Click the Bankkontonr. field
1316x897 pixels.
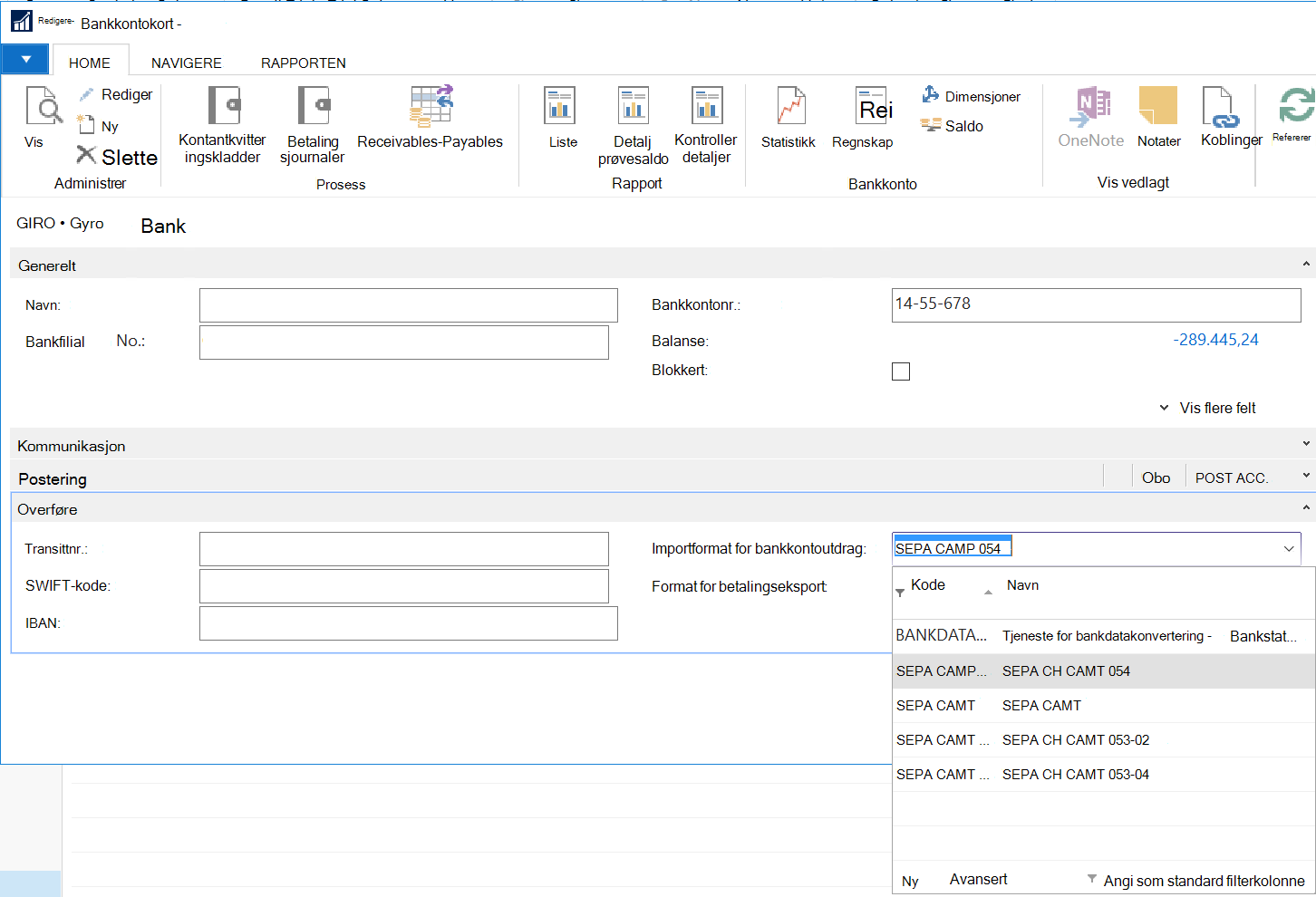pos(1097,305)
